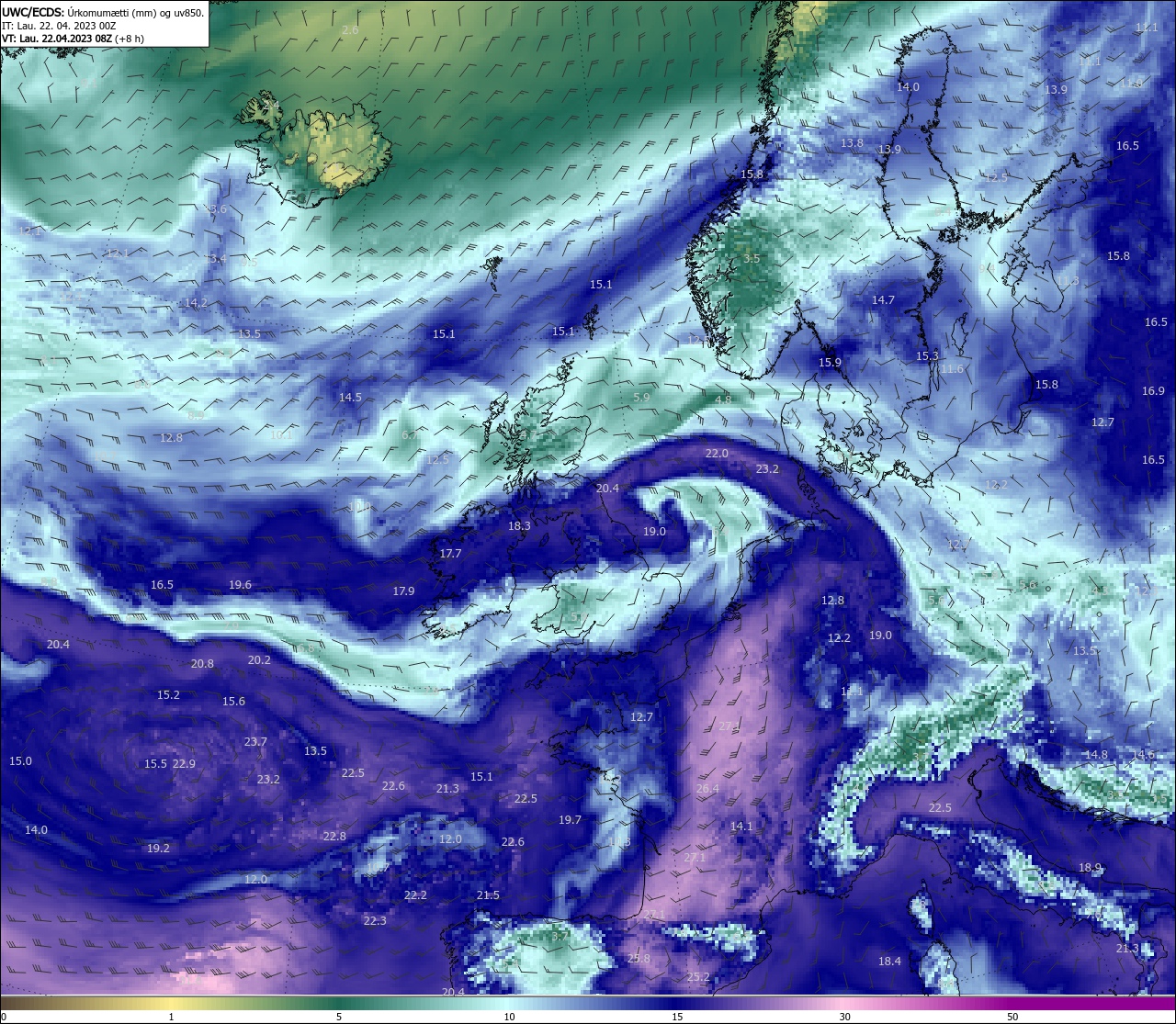Click the legend label '30'
This screenshot has height=1024, width=1176.
pyautogui.click(x=844, y=1017)
